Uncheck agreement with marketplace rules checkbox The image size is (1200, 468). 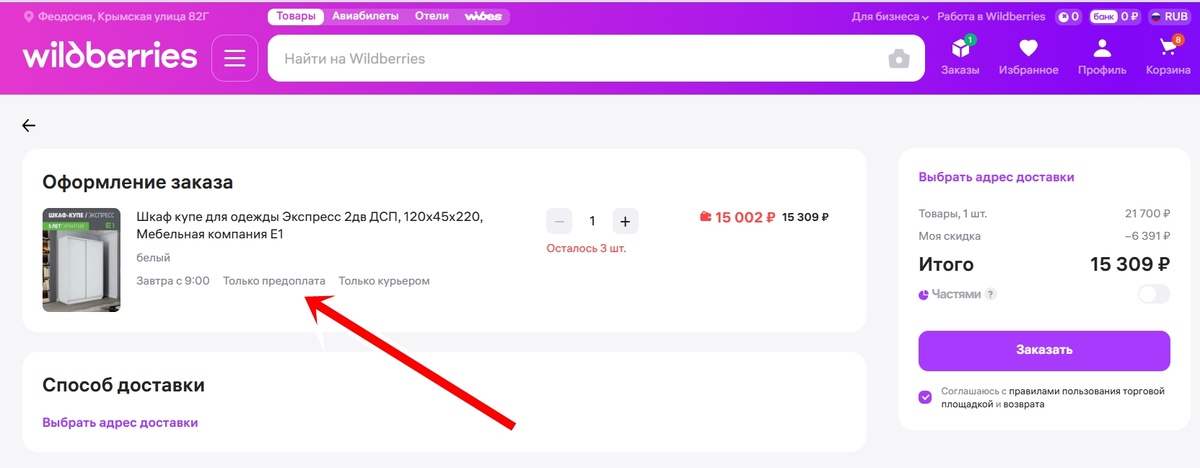[925, 397]
